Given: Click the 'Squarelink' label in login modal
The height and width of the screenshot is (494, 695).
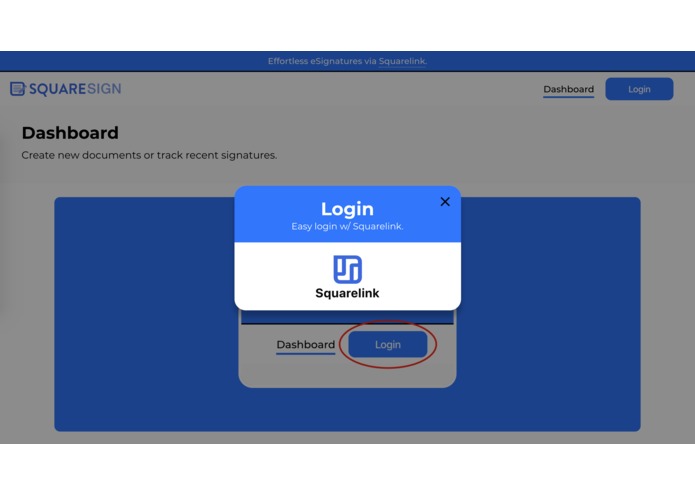Looking at the screenshot, I should click(348, 293).
